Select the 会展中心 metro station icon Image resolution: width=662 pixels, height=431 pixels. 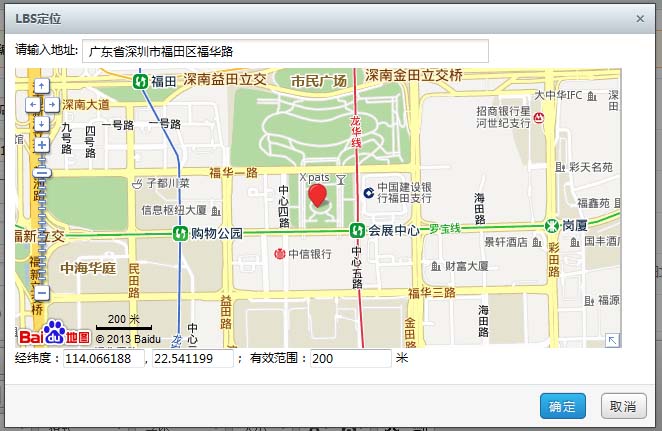(357, 230)
